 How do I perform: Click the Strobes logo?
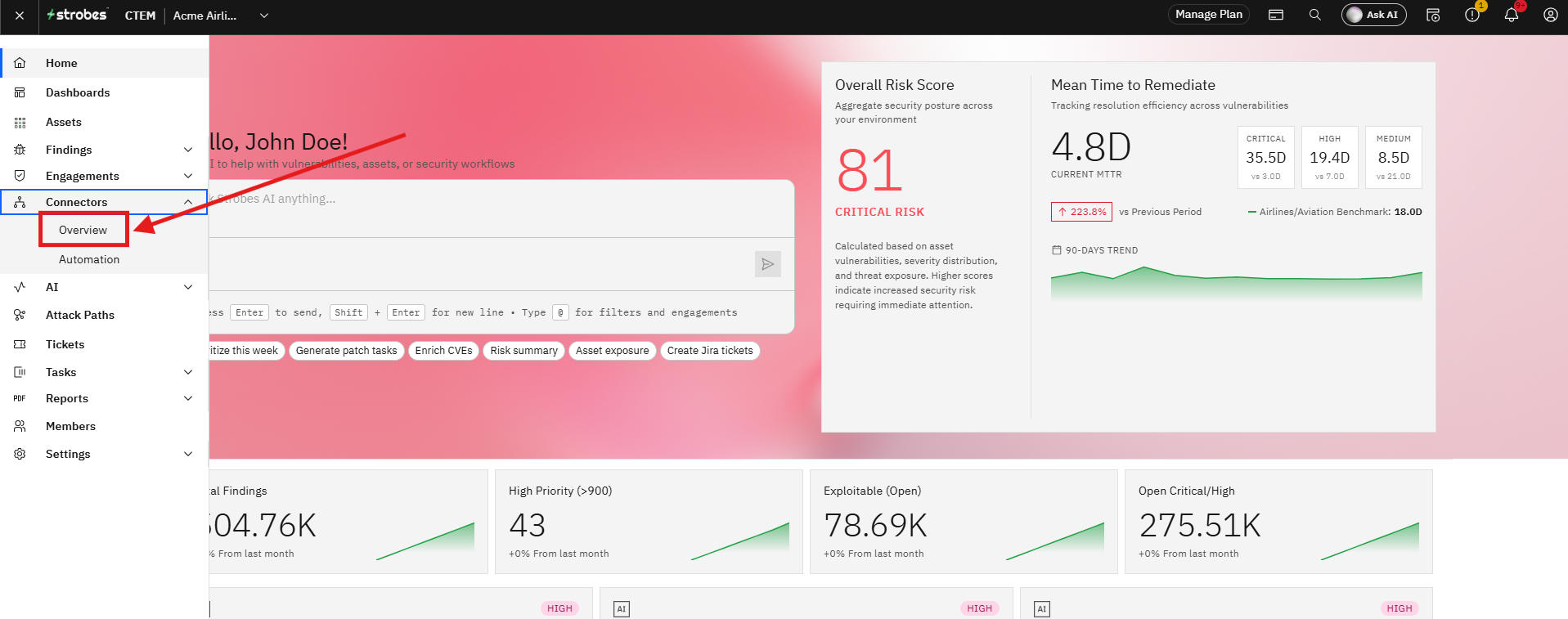tap(77, 15)
